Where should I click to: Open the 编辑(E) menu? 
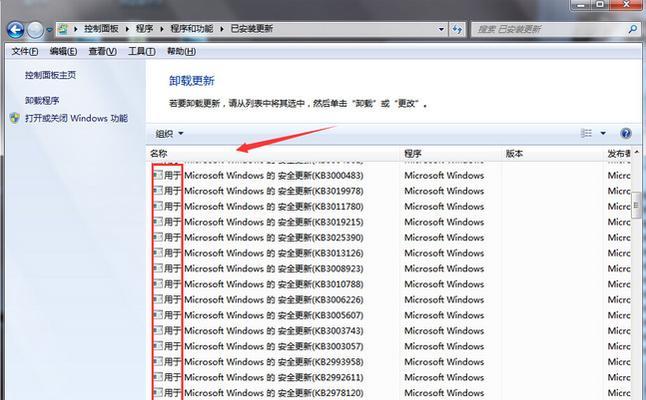63,51
